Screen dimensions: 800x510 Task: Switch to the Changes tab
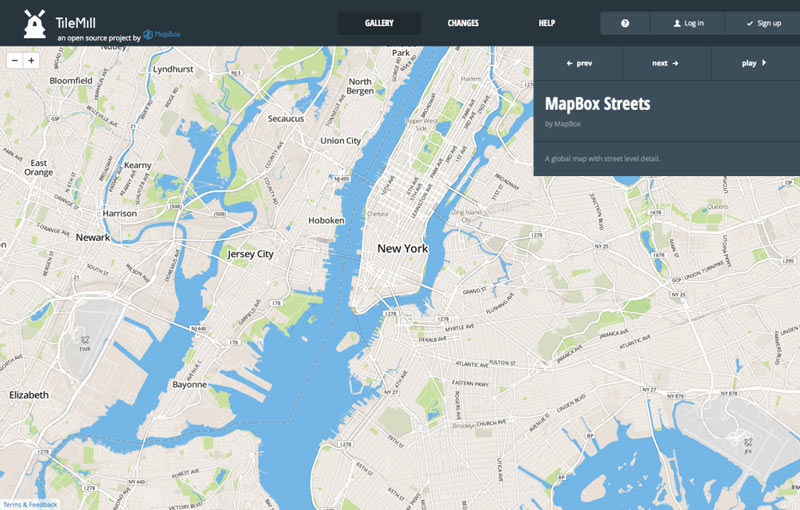pyautogui.click(x=463, y=23)
